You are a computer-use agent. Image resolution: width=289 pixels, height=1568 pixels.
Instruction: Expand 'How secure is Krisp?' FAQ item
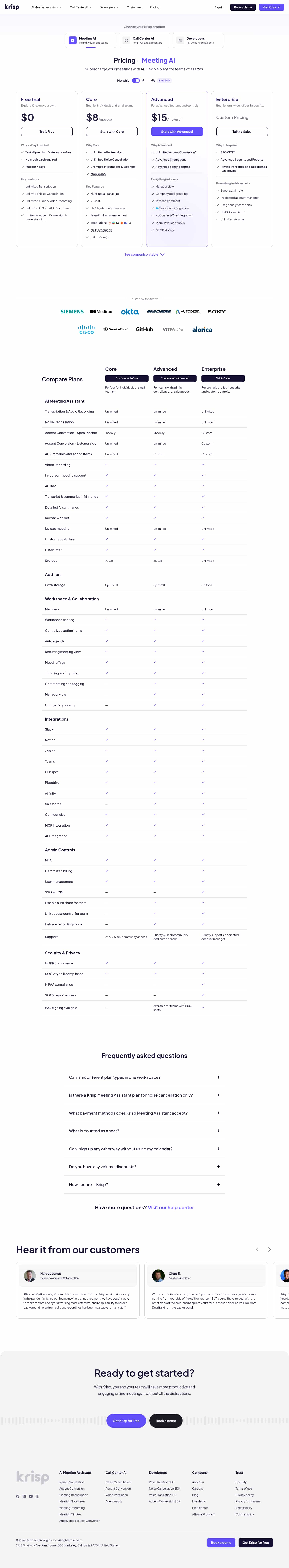144,1184
